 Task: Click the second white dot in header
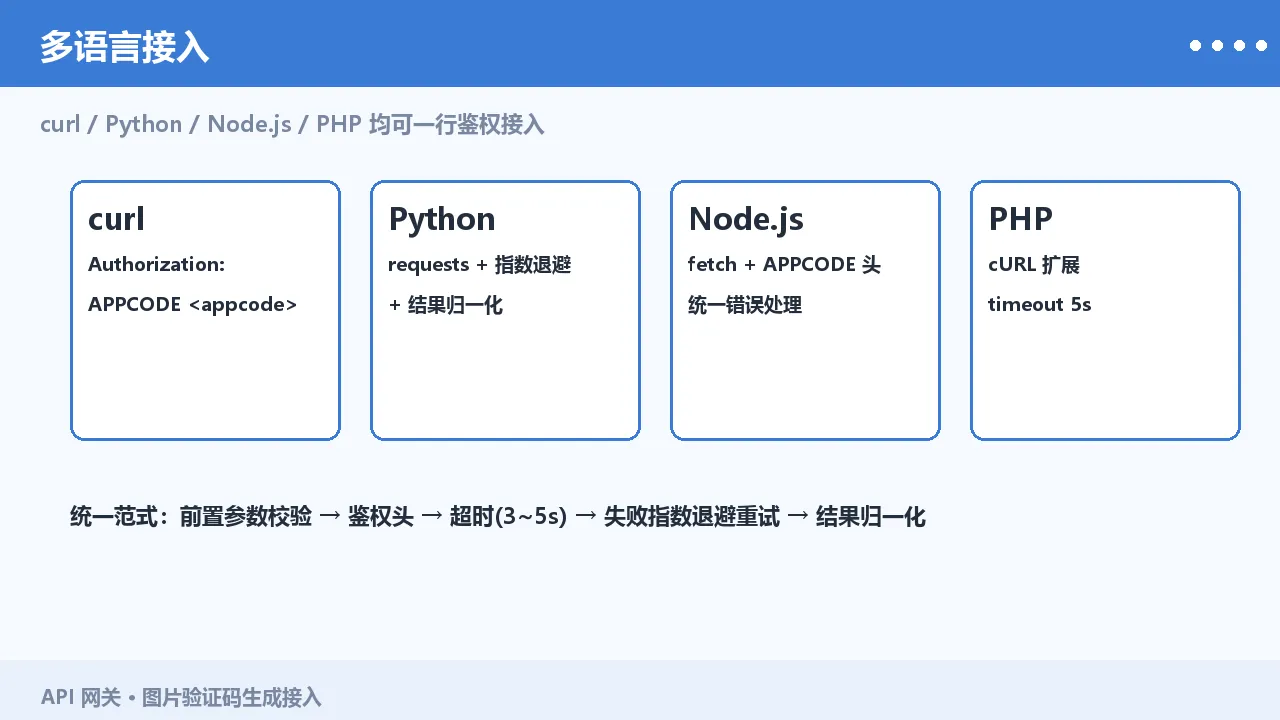(x=1217, y=45)
